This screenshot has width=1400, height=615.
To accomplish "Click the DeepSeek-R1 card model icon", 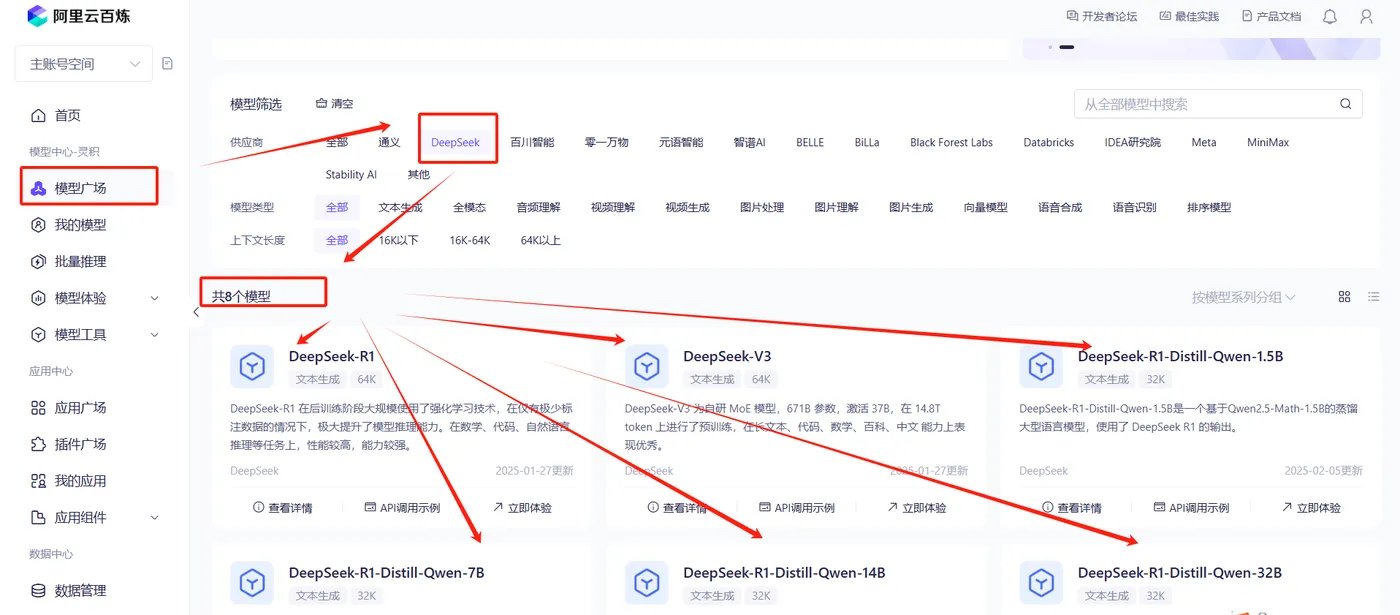I will point(252,366).
